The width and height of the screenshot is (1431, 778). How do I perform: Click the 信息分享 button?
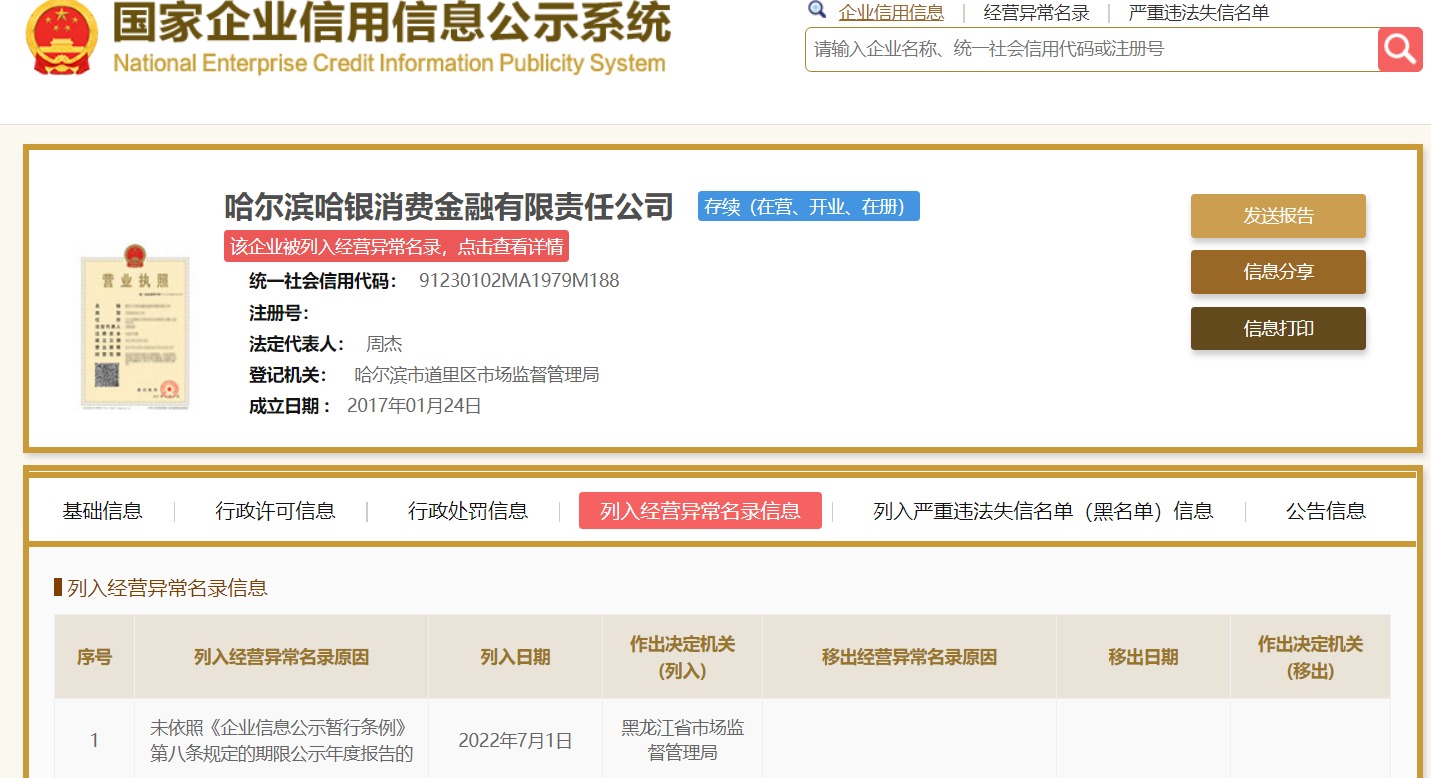click(1278, 272)
